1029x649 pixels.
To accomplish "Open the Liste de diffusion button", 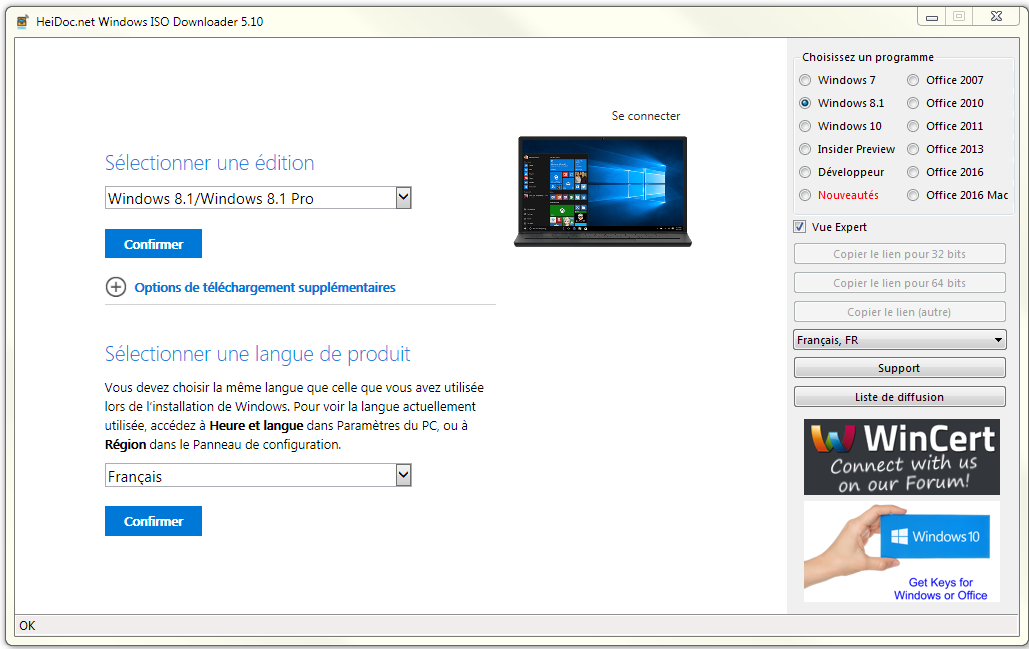I will pos(899,397).
